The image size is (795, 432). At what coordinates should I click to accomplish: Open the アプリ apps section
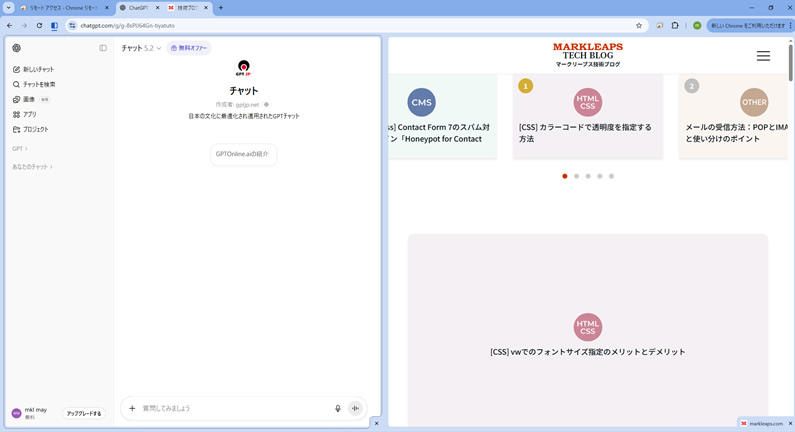29,115
